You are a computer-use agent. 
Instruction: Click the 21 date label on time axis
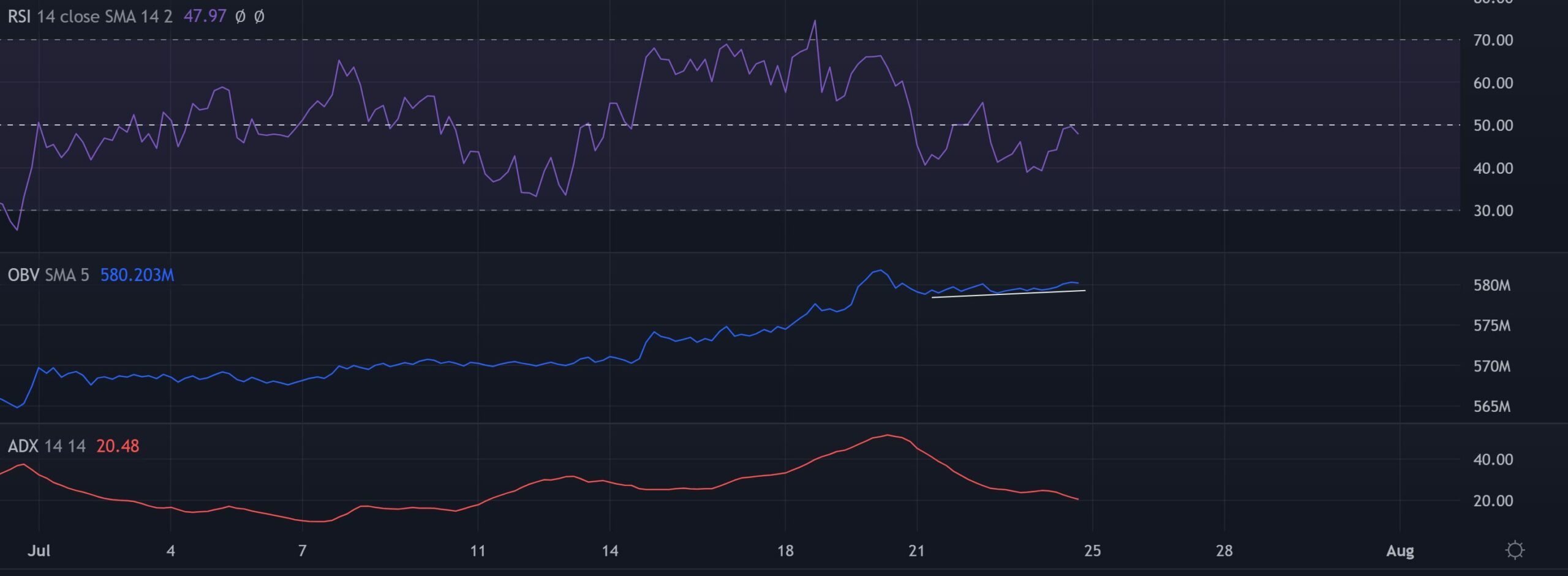[x=916, y=551]
